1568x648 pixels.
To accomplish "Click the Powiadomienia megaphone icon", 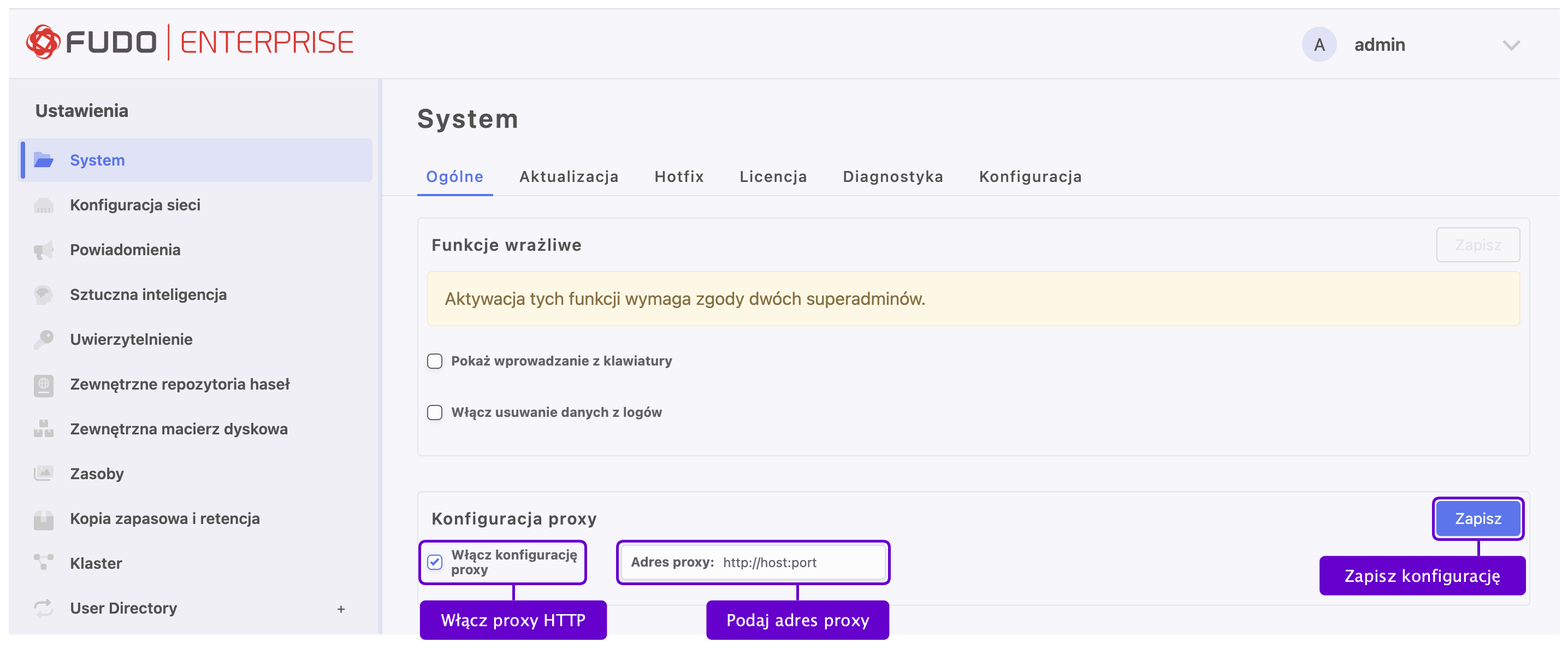I will pos(43,250).
